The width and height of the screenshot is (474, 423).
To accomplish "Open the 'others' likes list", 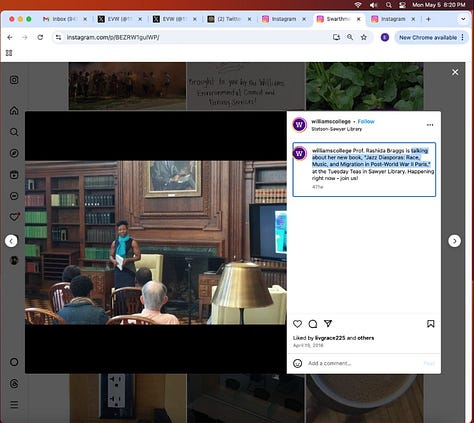I will 366,338.
